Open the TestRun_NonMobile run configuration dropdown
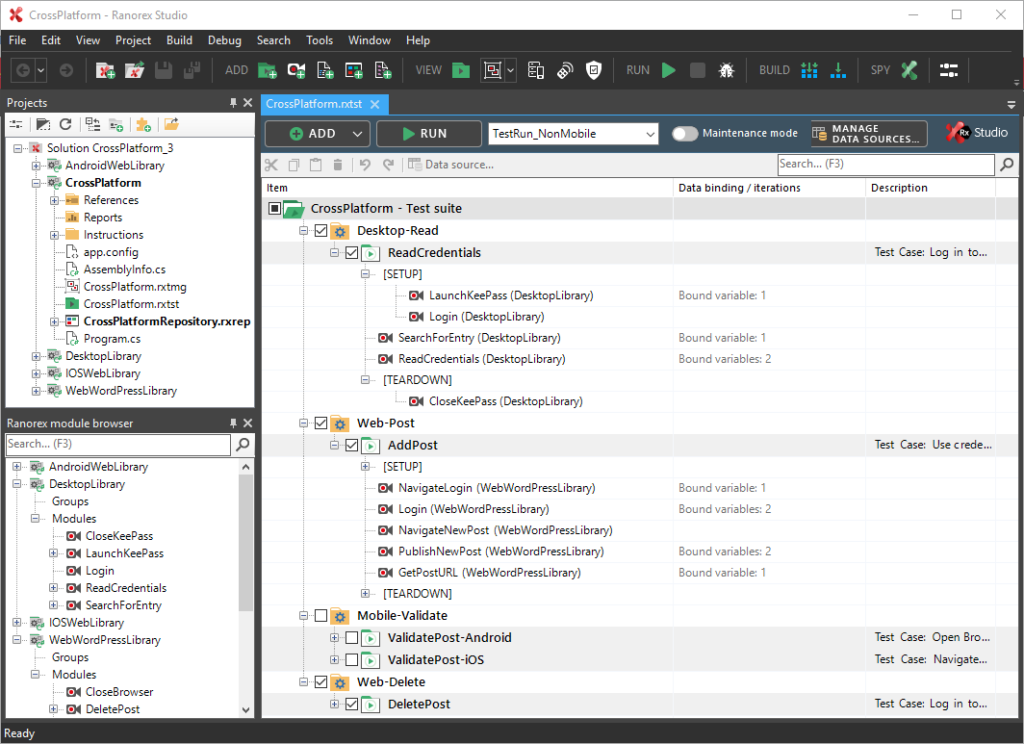1024x744 pixels. (x=573, y=133)
